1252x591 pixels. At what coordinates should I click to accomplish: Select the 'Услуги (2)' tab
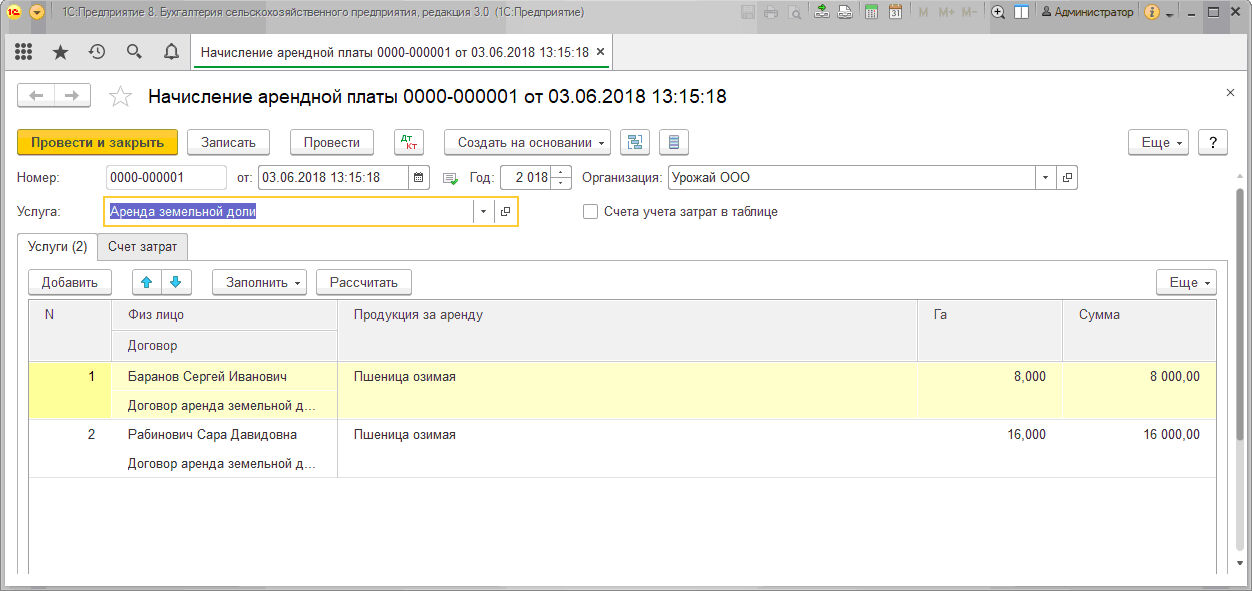point(57,246)
